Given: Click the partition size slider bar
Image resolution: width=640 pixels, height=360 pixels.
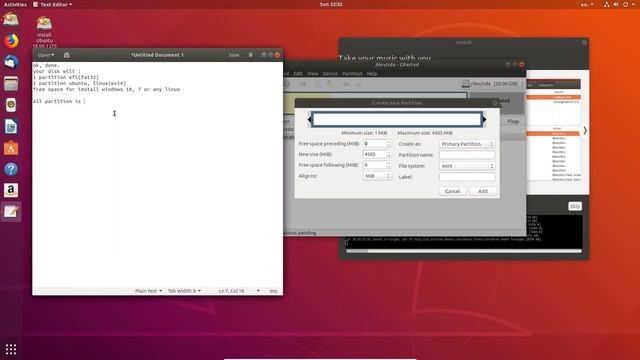Looking at the screenshot, I should [397, 119].
